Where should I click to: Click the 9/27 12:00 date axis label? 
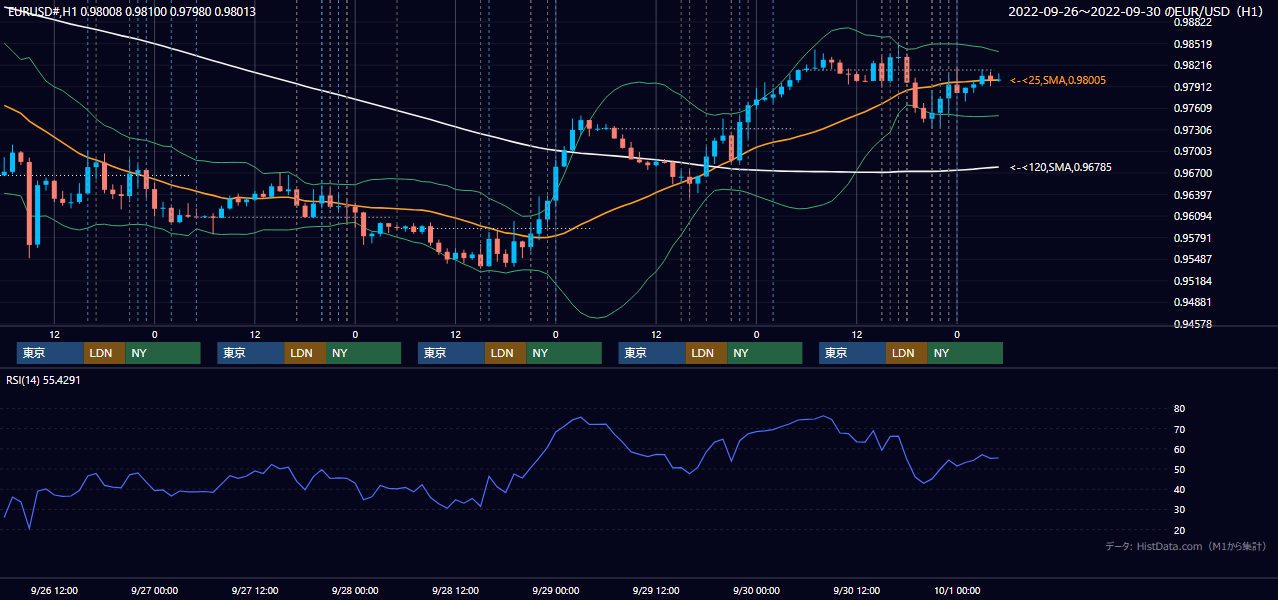click(255, 590)
